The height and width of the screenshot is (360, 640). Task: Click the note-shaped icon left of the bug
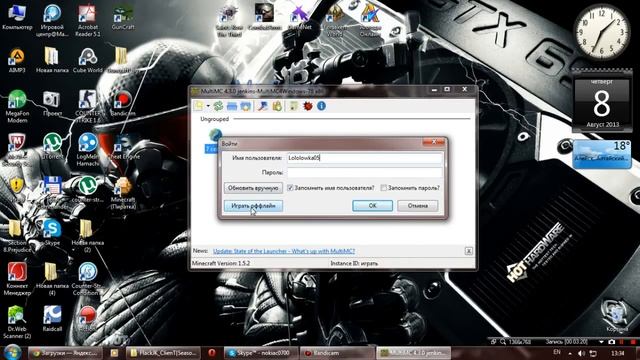[x=293, y=106]
